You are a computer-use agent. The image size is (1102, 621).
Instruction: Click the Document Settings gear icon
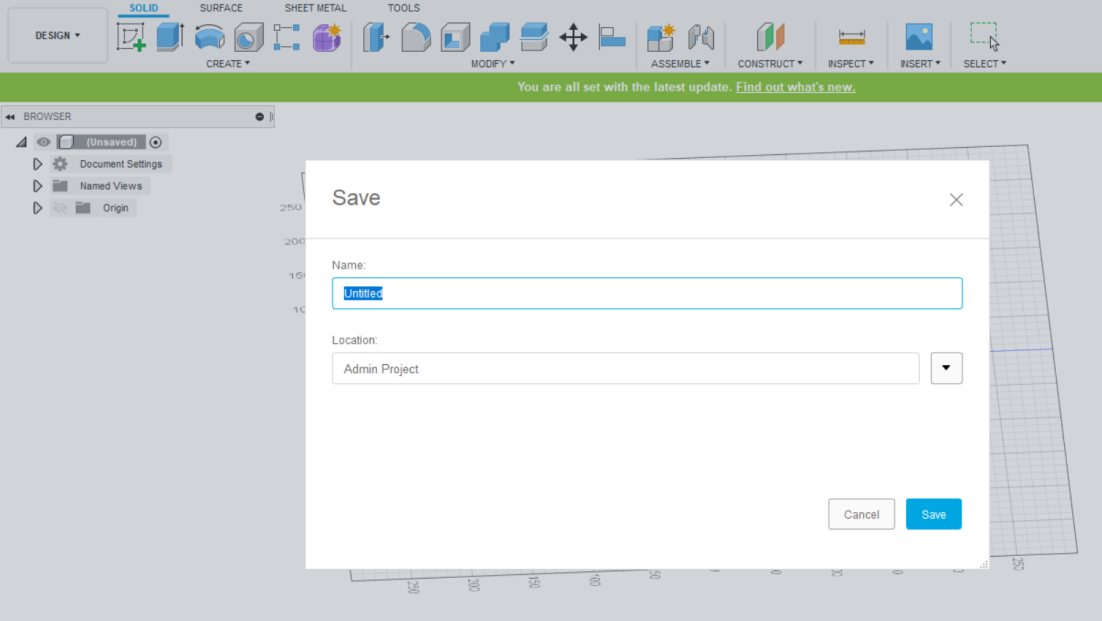pyautogui.click(x=60, y=164)
